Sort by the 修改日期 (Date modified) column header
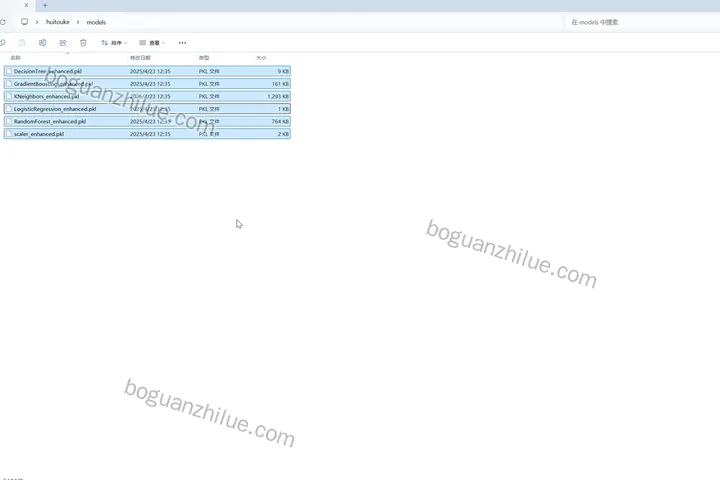This screenshot has width=720, height=480. coord(140,58)
